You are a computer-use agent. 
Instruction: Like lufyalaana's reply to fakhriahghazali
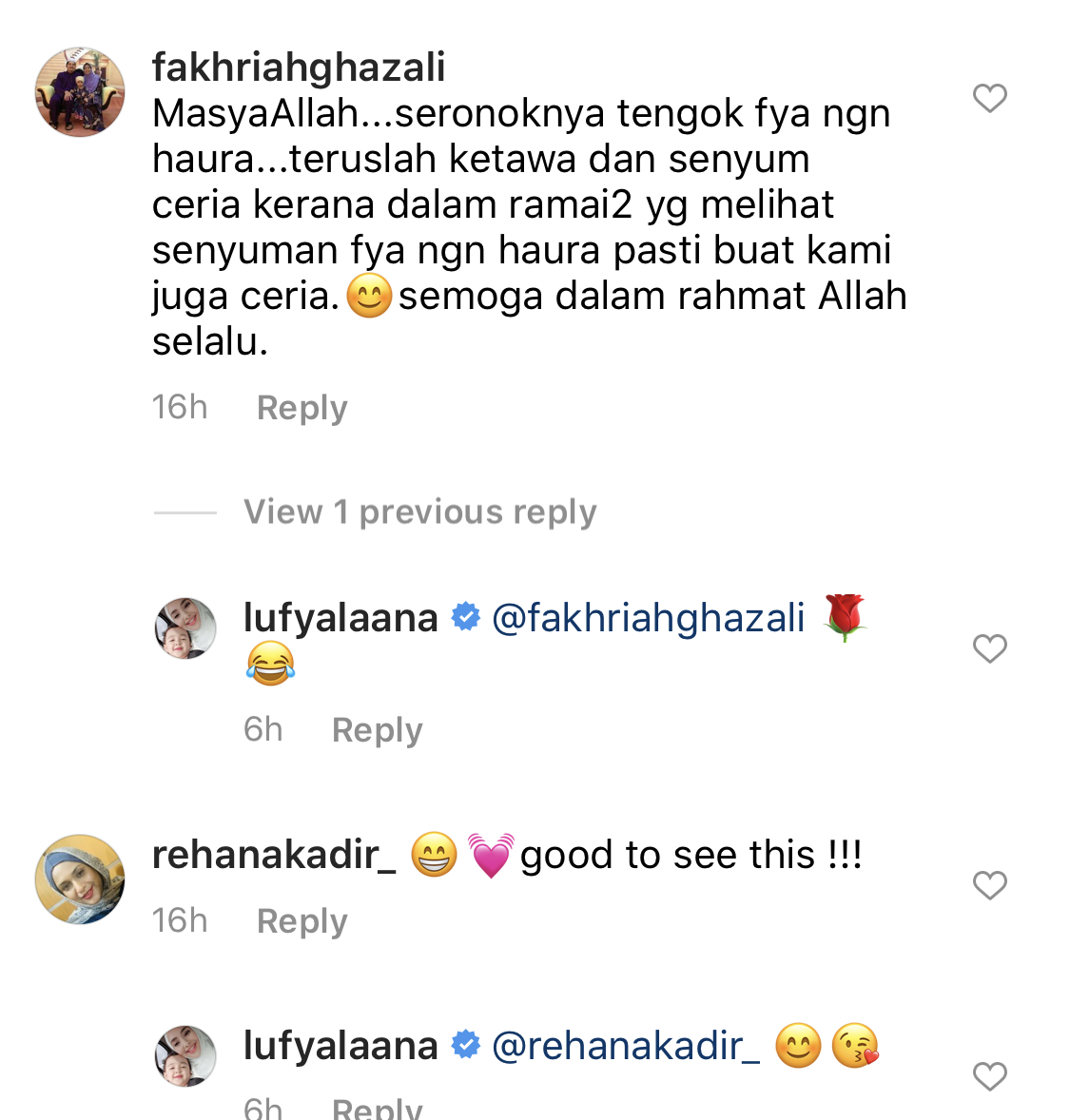pyautogui.click(x=990, y=648)
